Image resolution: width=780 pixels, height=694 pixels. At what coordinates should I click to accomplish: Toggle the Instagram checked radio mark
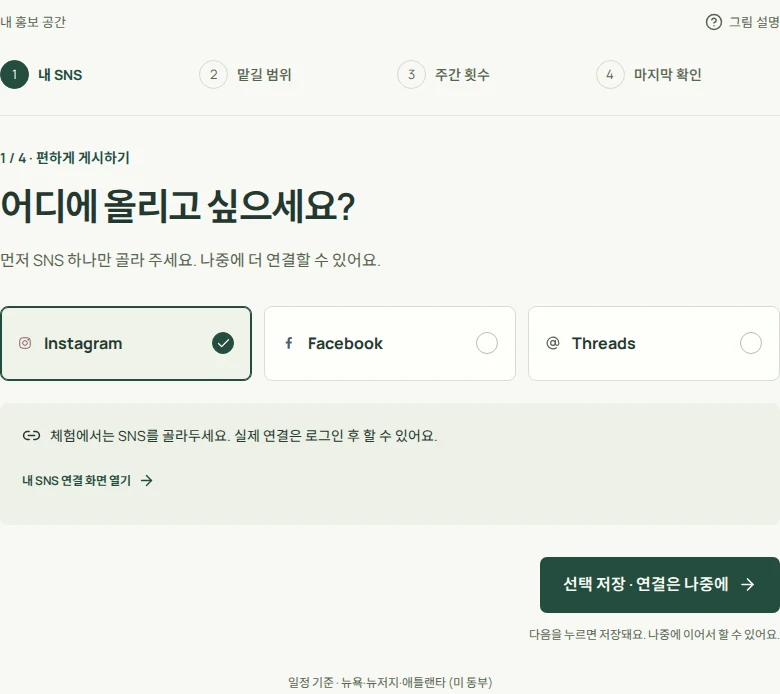click(223, 343)
